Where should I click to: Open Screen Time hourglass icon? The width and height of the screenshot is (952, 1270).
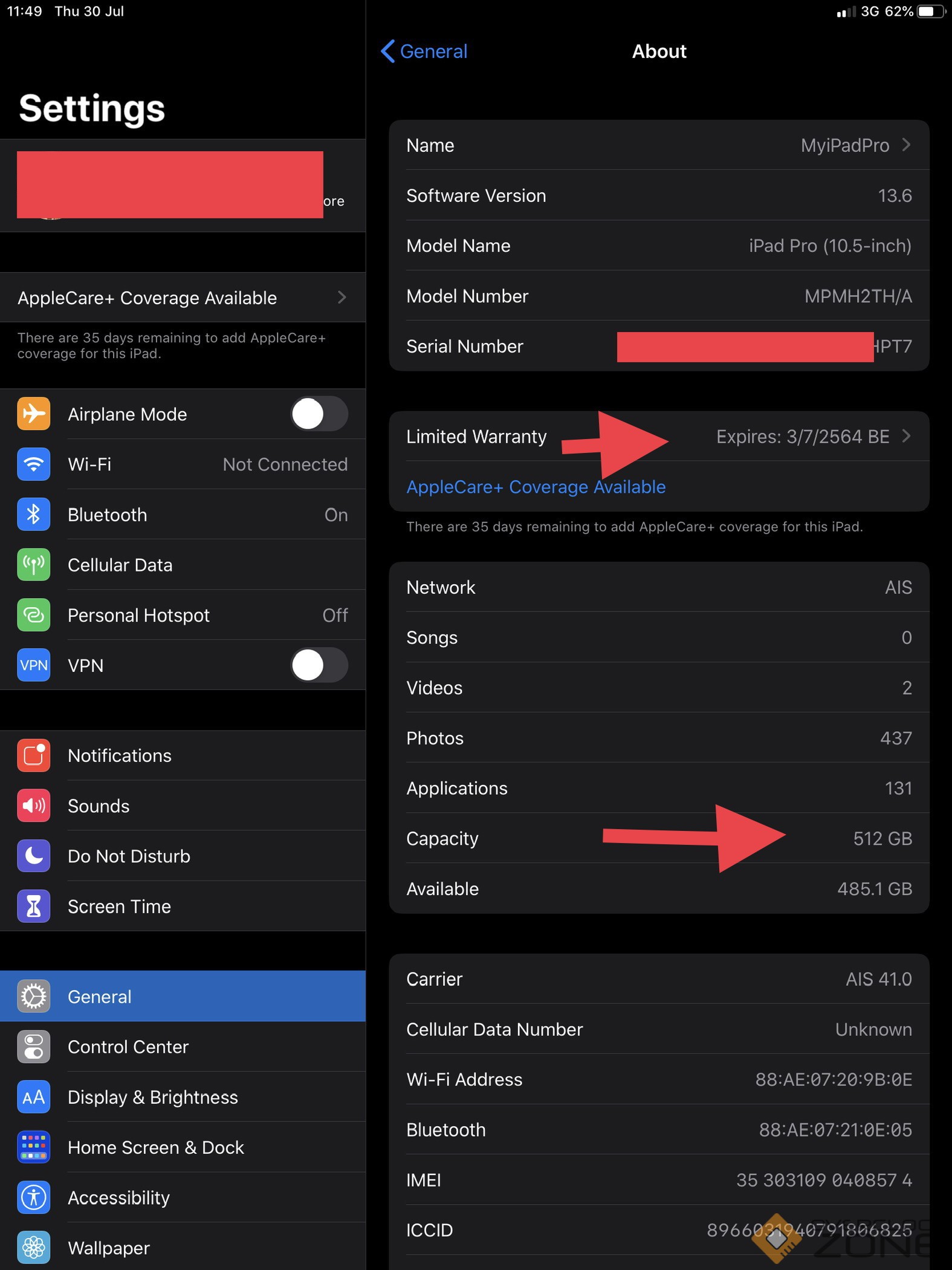(34, 906)
